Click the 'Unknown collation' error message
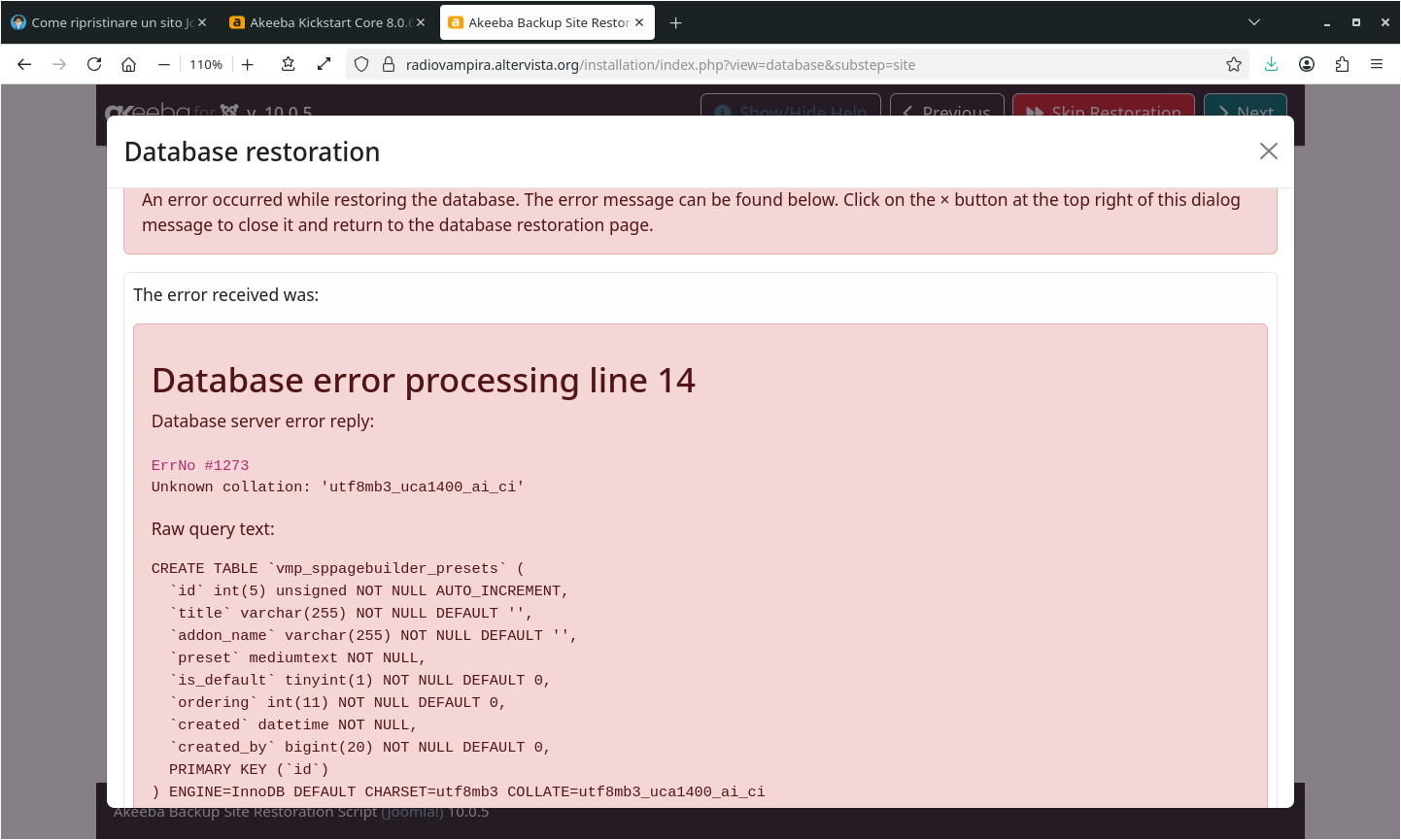The width and height of the screenshot is (1401, 840). pos(338,487)
